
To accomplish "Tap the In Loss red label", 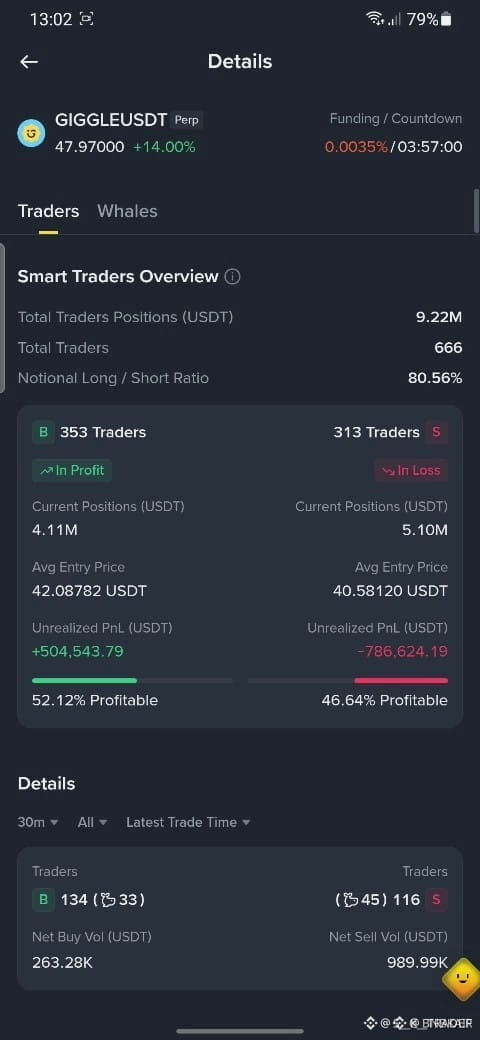I will 411,470.
